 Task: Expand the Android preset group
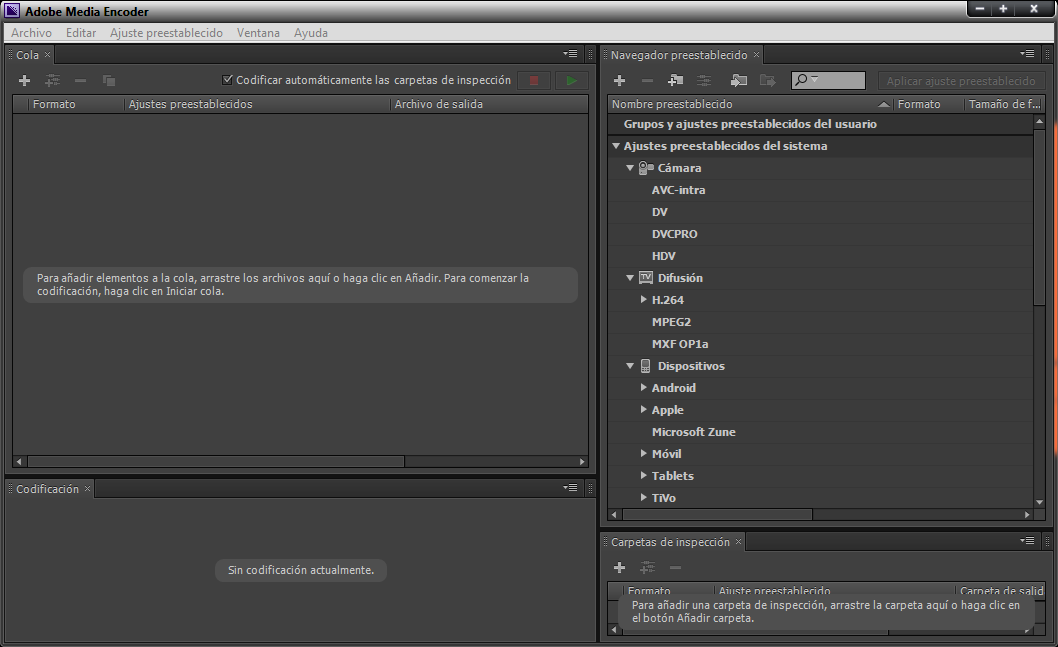[x=644, y=387]
